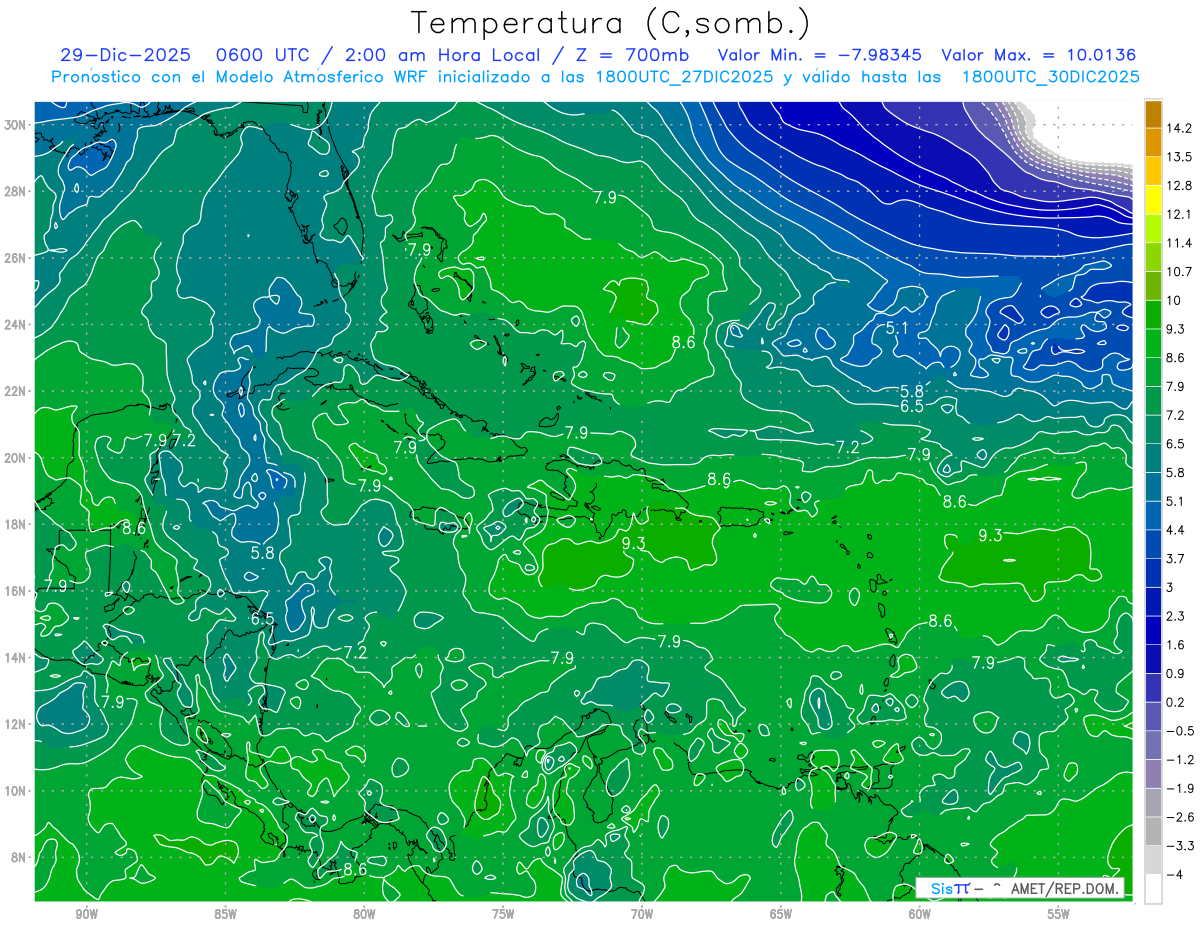Click the '10' color bar value

point(1175,300)
